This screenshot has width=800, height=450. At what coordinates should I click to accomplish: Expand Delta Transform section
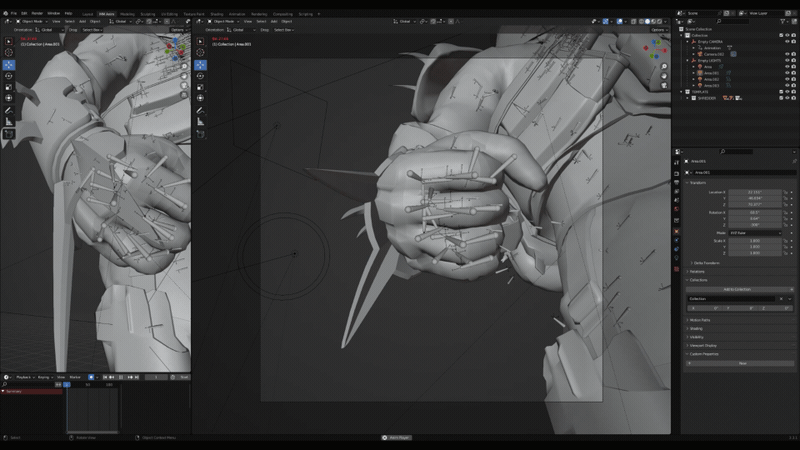(x=706, y=263)
